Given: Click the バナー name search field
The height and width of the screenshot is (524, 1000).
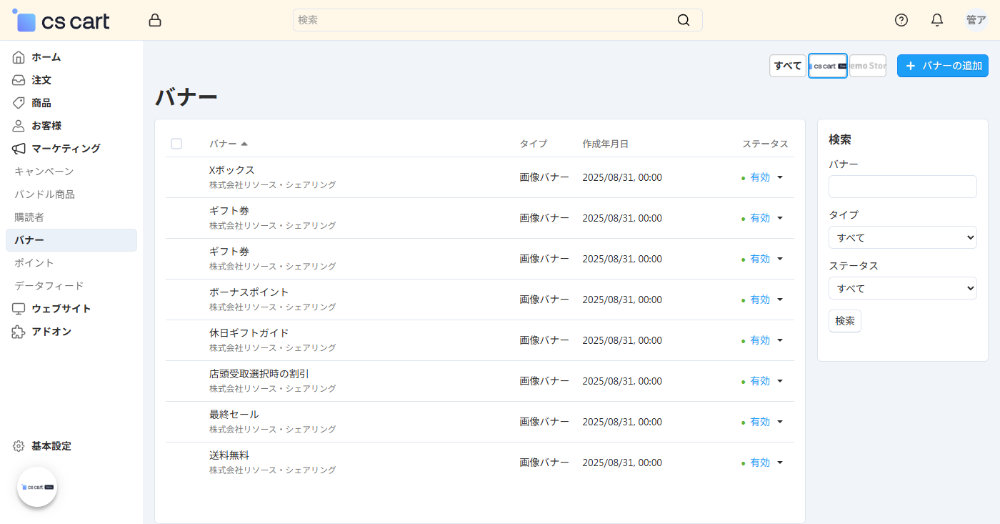Looking at the screenshot, I should tap(902, 187).
